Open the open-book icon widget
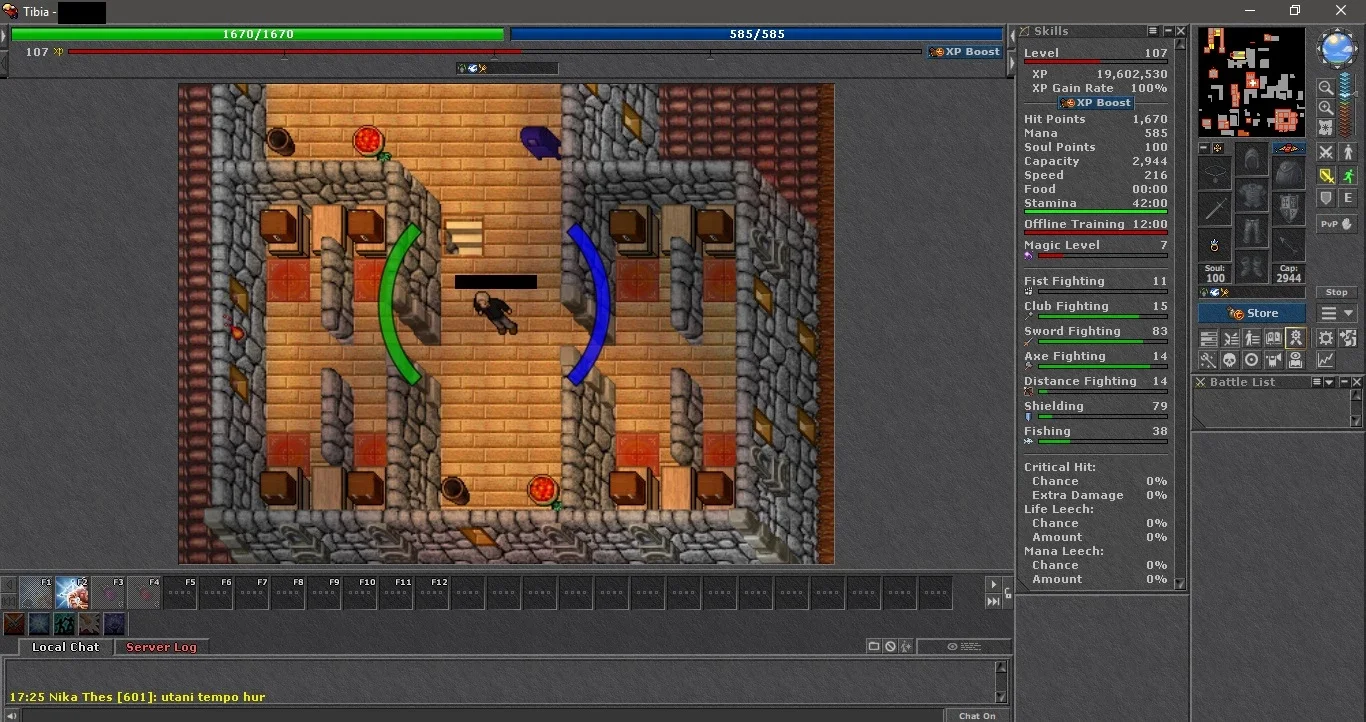Image resolution: width=1366 pixels, height=722 pixels. tap(1273, 337)
